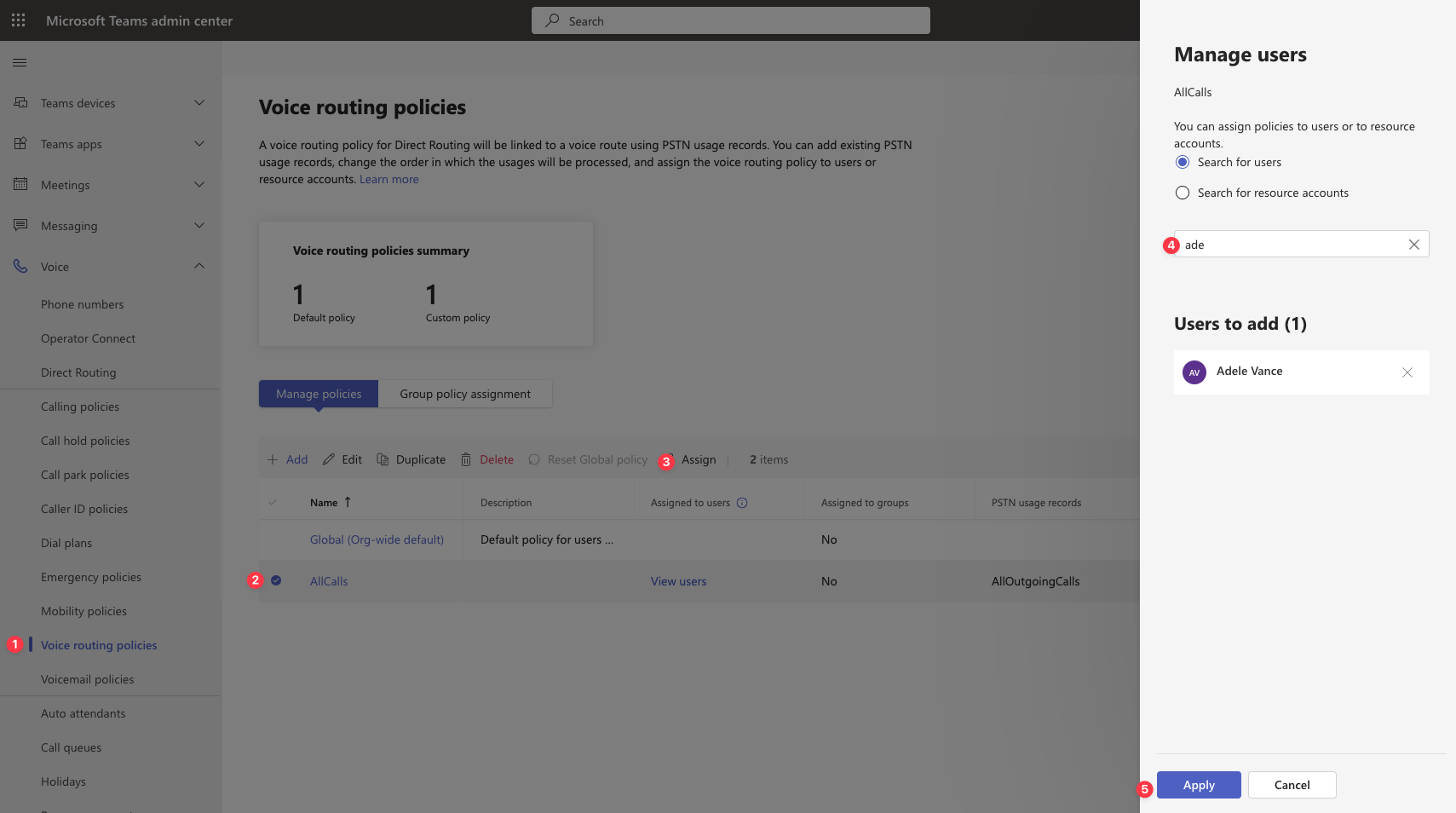1456x813 pixels.
Task: Click the PSTN usage records column header
Action: pos(1036,503)
